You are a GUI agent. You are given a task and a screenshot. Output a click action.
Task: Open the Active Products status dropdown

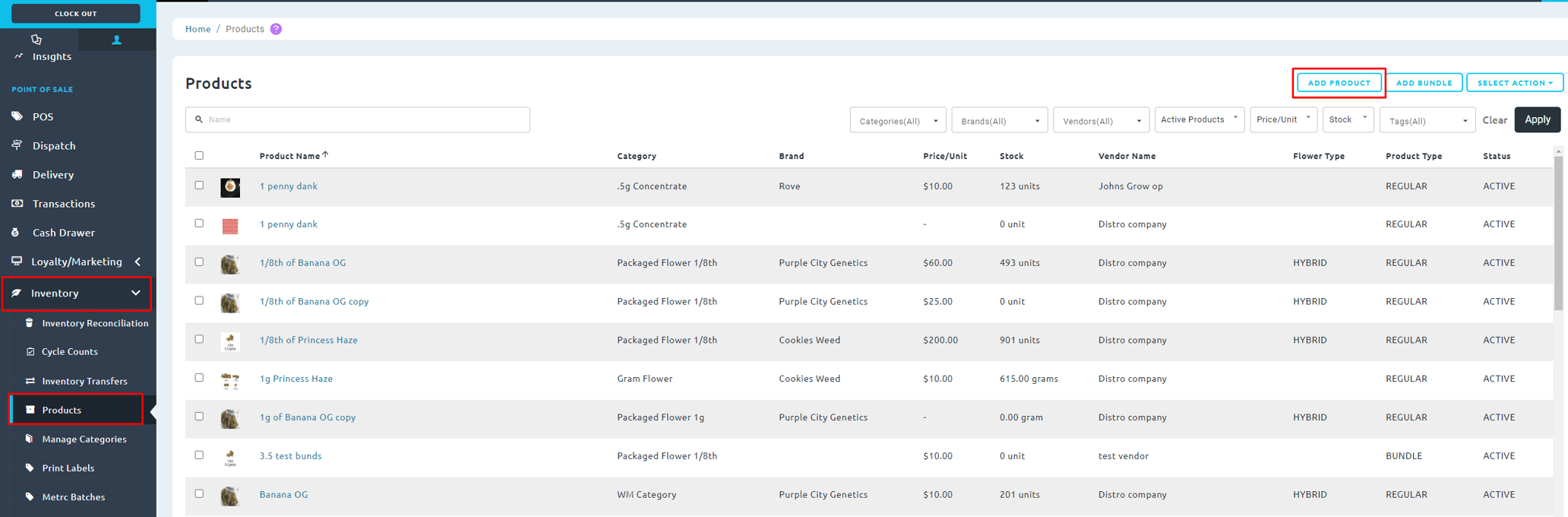tap(1200, 119)
